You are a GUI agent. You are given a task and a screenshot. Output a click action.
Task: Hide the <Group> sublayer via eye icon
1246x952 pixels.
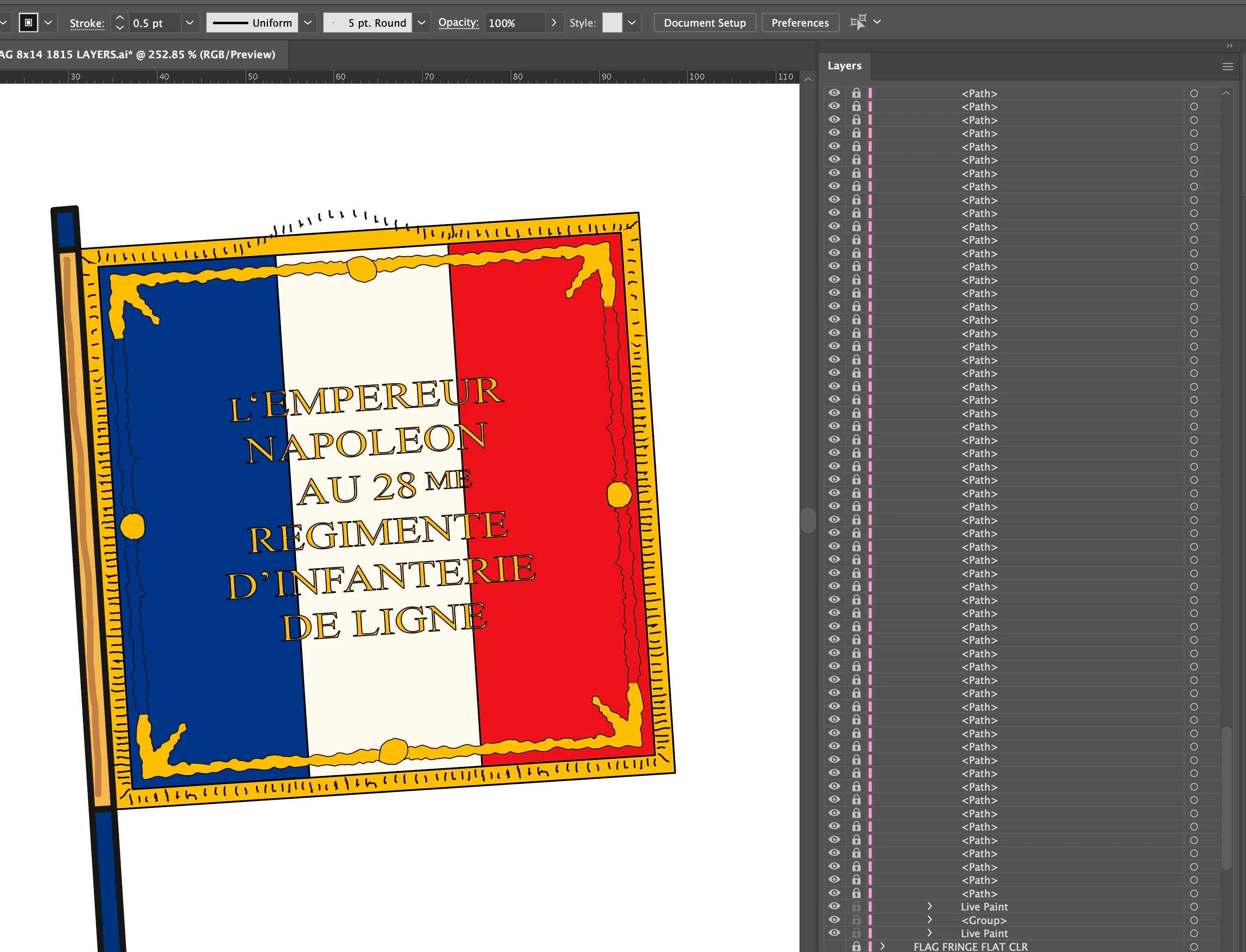click(x=834, y=920)
